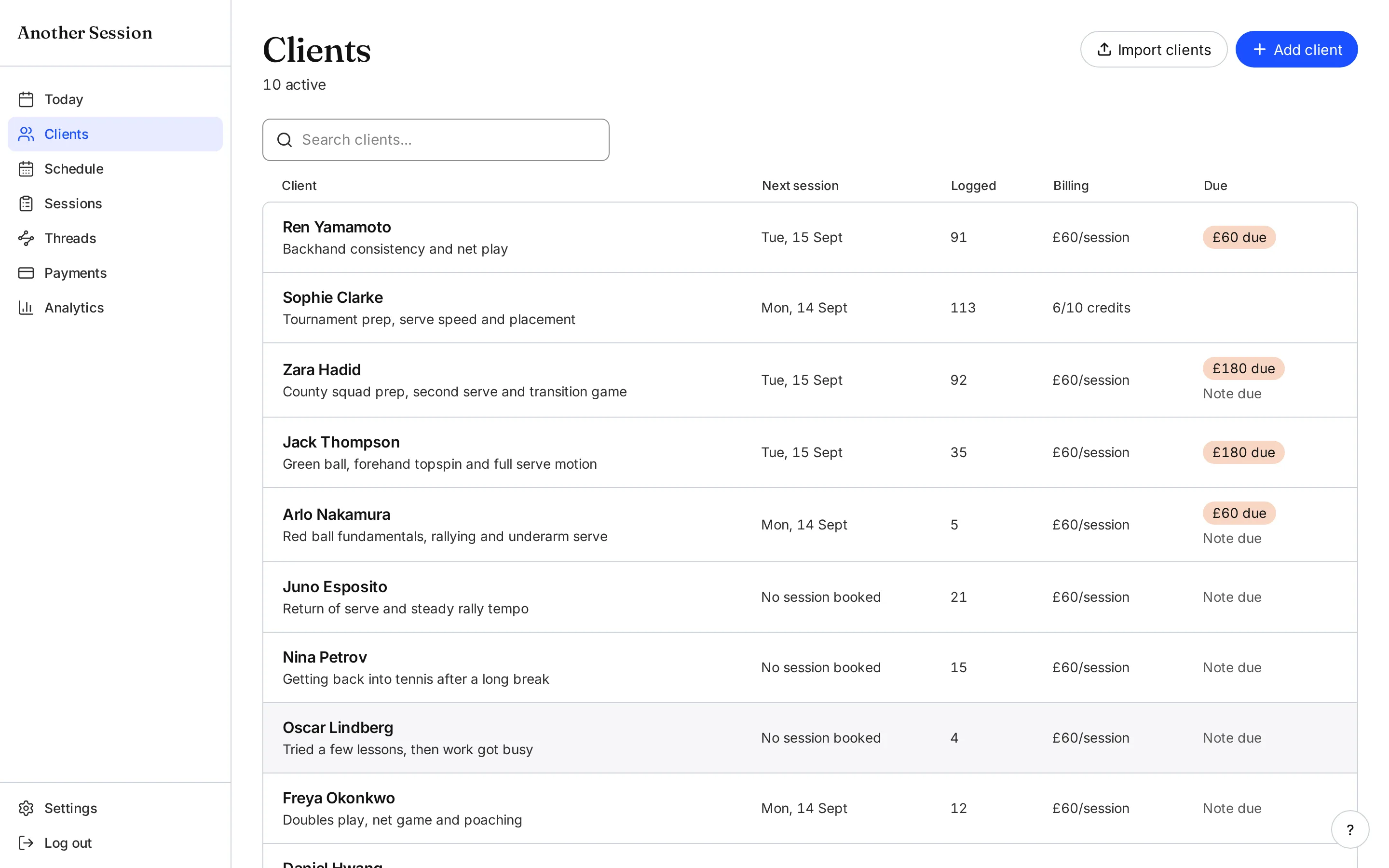1389x868 pixels.
Task: Click the 10 active count text
Action: (295, 85)
